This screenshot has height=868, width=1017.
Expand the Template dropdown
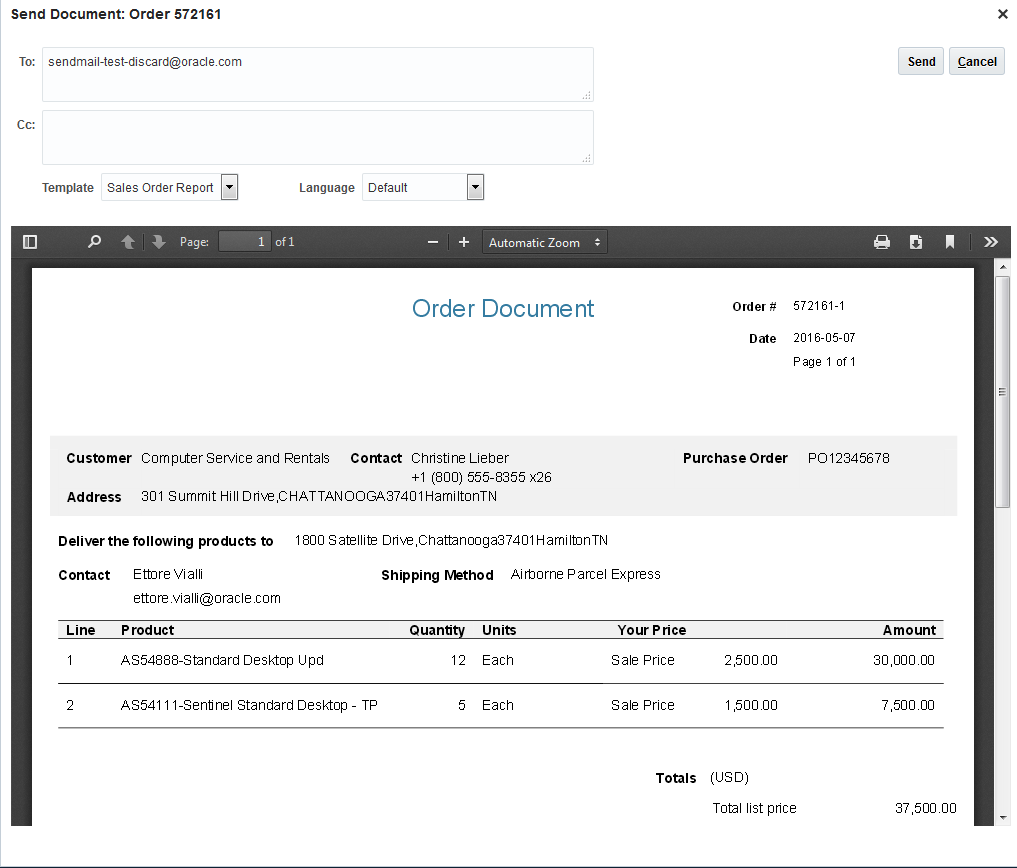point(229,187)
